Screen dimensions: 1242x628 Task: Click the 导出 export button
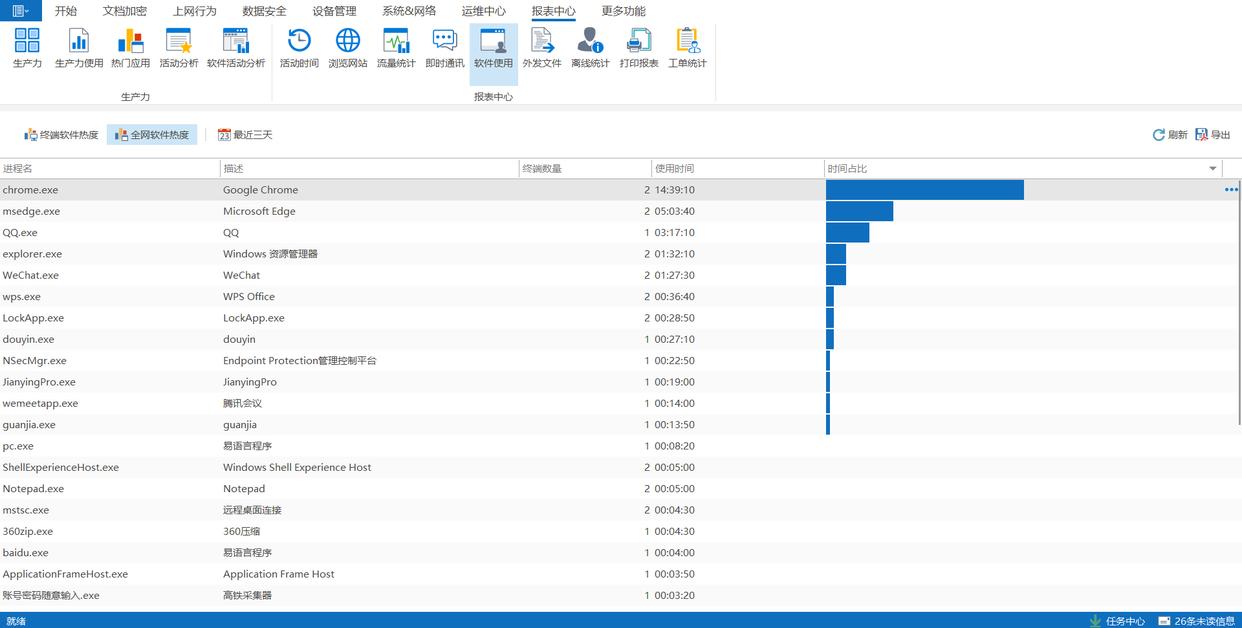1213,135
